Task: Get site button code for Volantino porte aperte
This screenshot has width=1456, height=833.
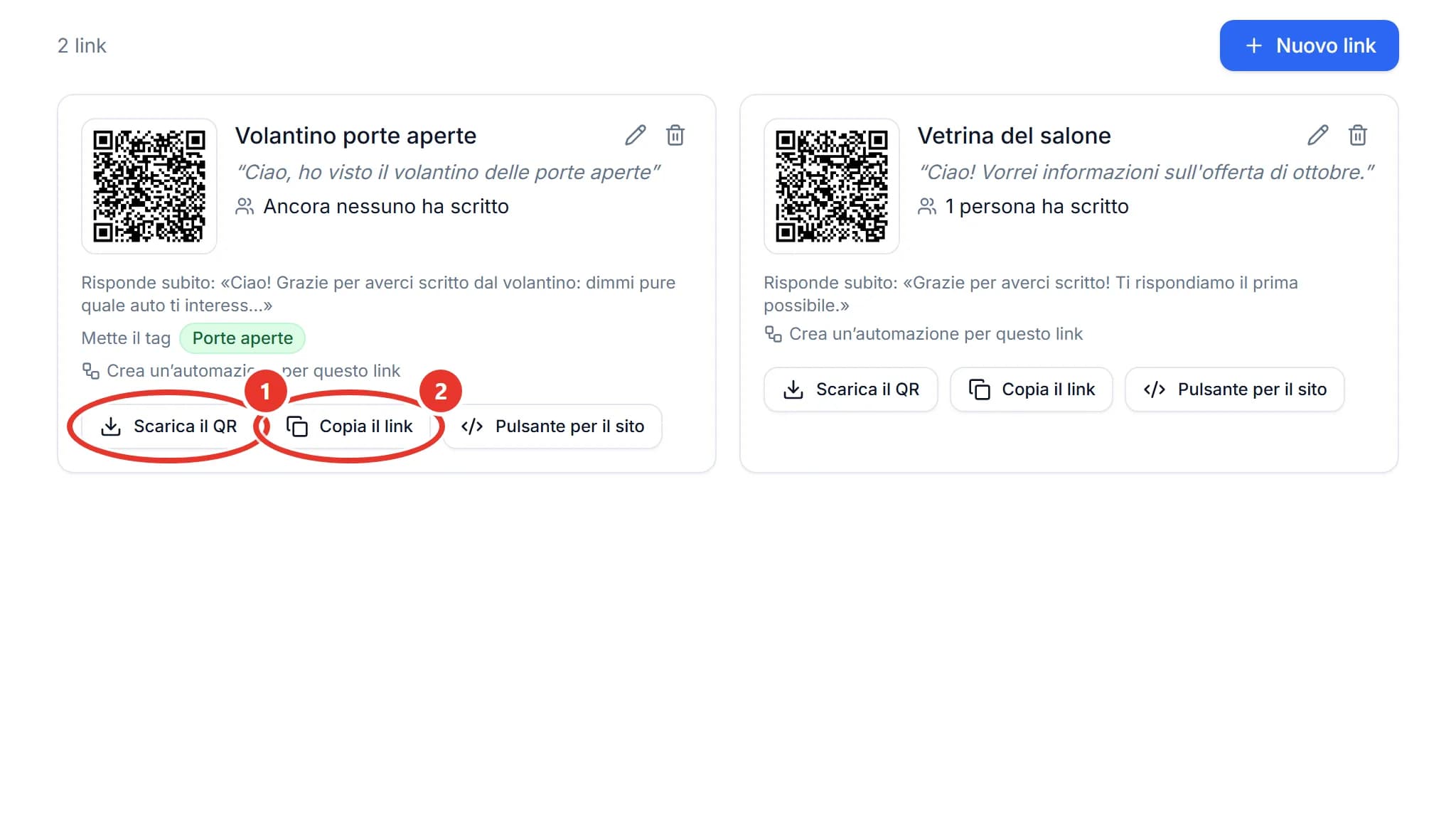Action: tap(552, 426)
